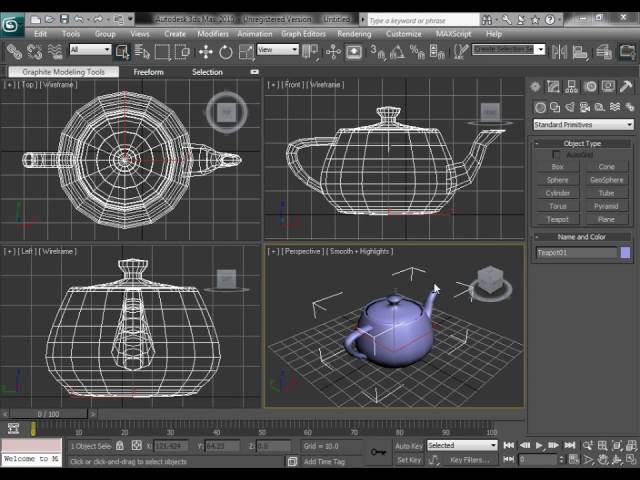Click the Play Animation button
Image resolution: width=640 pixels, height=480 pixels.
point(539,445)
